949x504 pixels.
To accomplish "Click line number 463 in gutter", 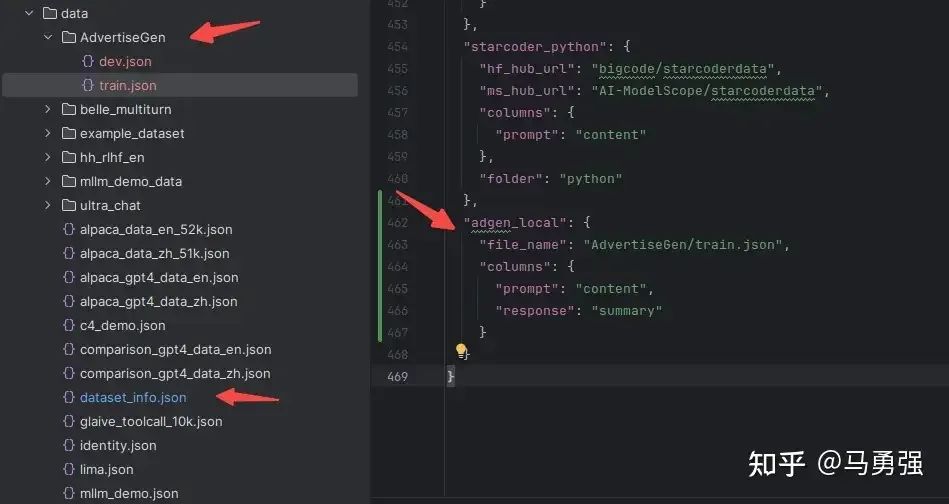I will (397, 244).
